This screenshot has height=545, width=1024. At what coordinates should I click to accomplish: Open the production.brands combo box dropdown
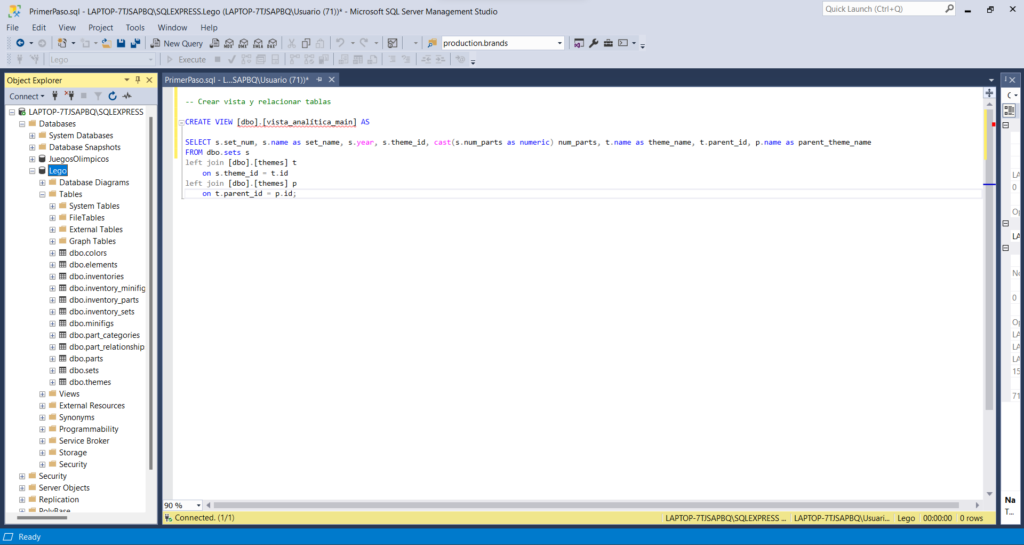pos(560,43)
